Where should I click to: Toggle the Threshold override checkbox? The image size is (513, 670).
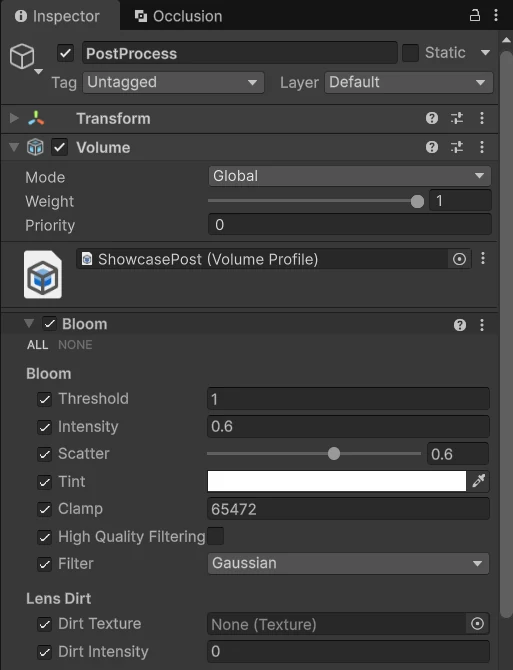pyautogui.click(x=44, y=400)
